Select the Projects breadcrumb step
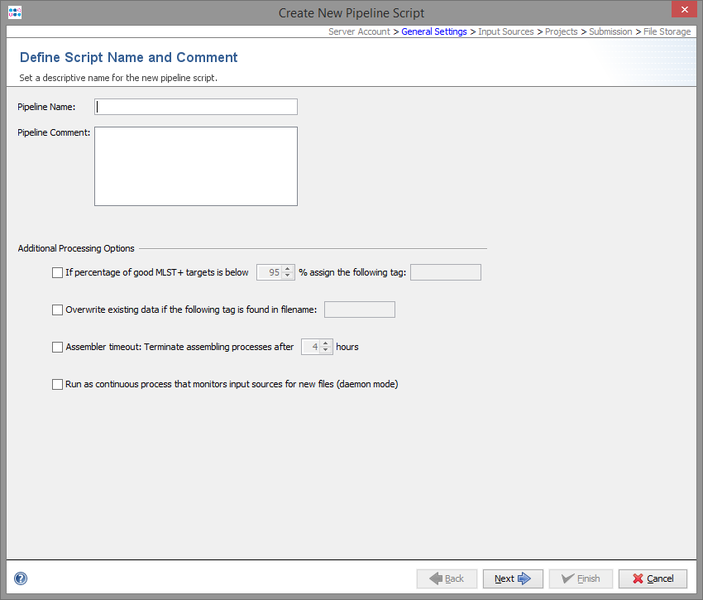This screenshot has width=703, height=600. 561,32
